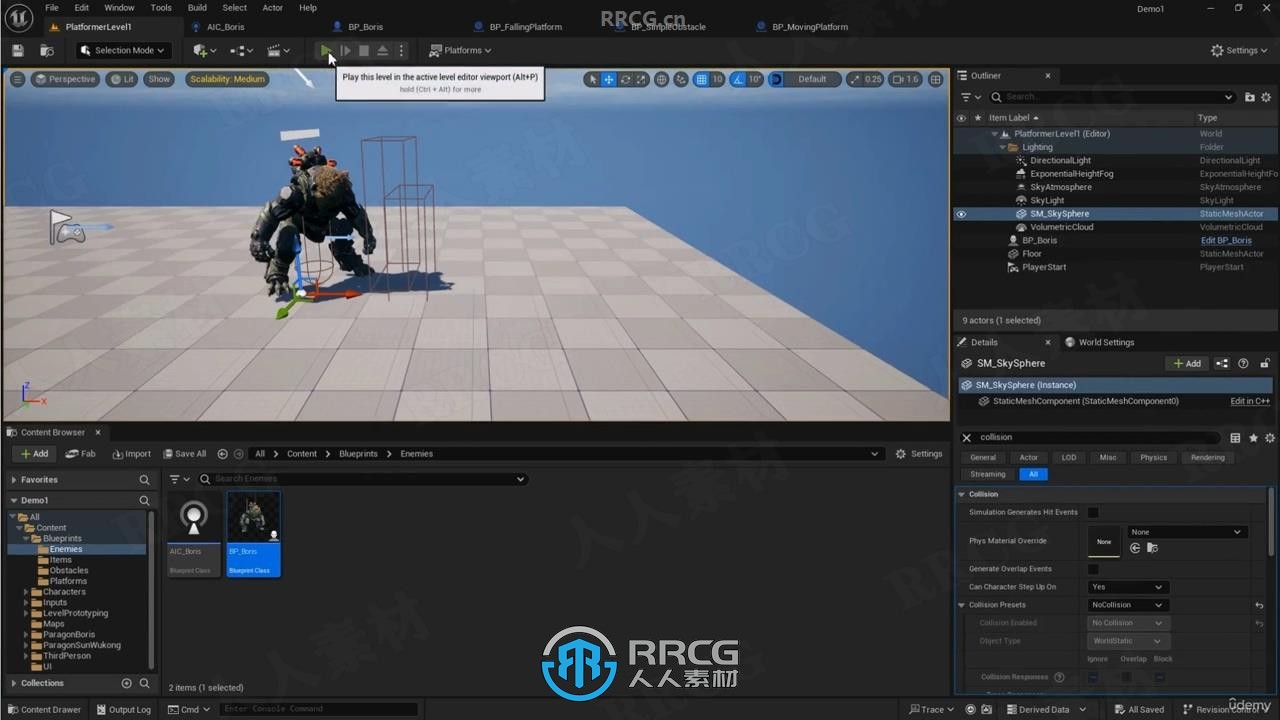Toggle visibility eye for SM_SkySphere

[x=961, y=214]
